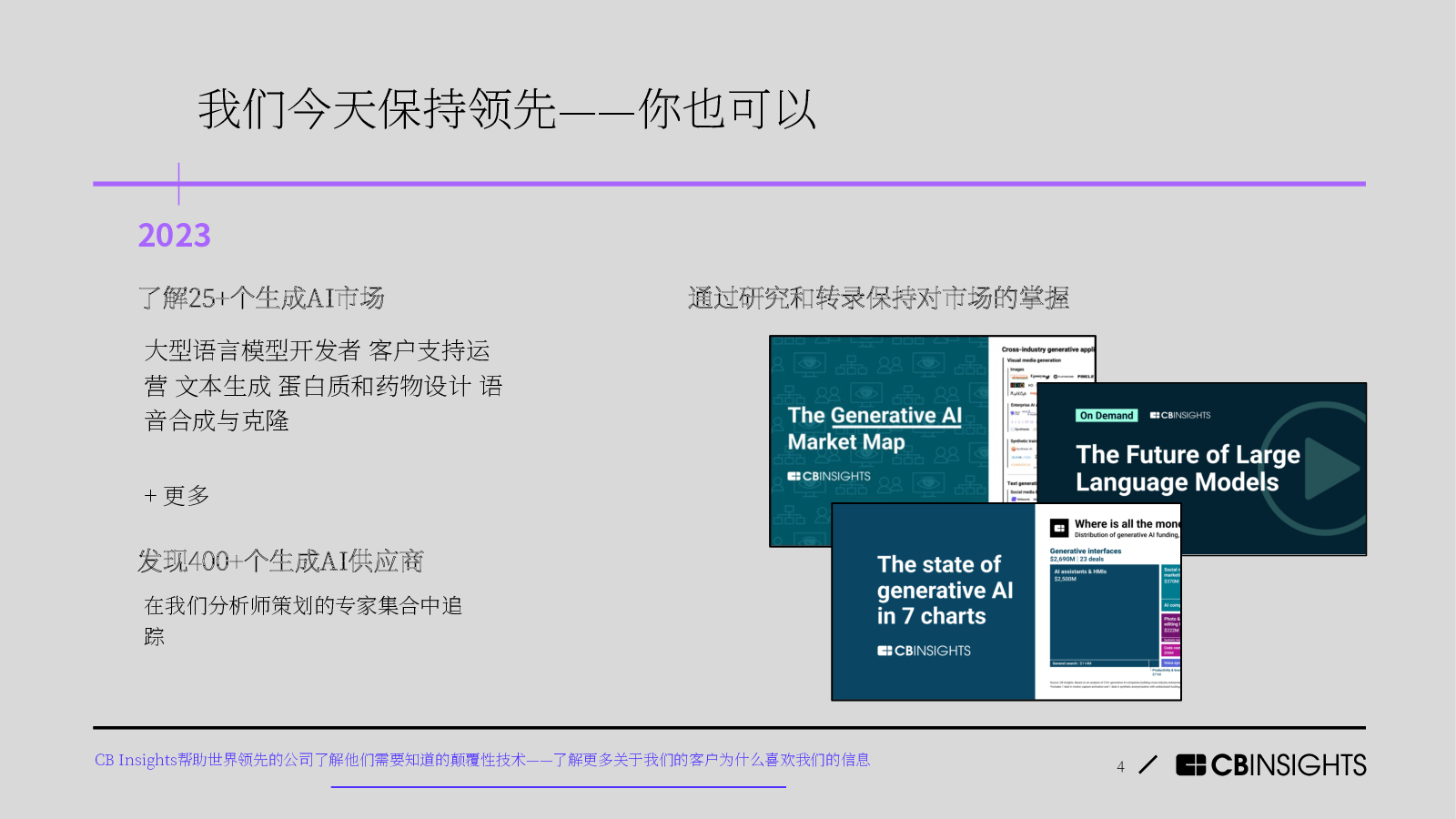Select the paragraph 在我们分析师策划的专家集合中追踪

pos(303,621)
